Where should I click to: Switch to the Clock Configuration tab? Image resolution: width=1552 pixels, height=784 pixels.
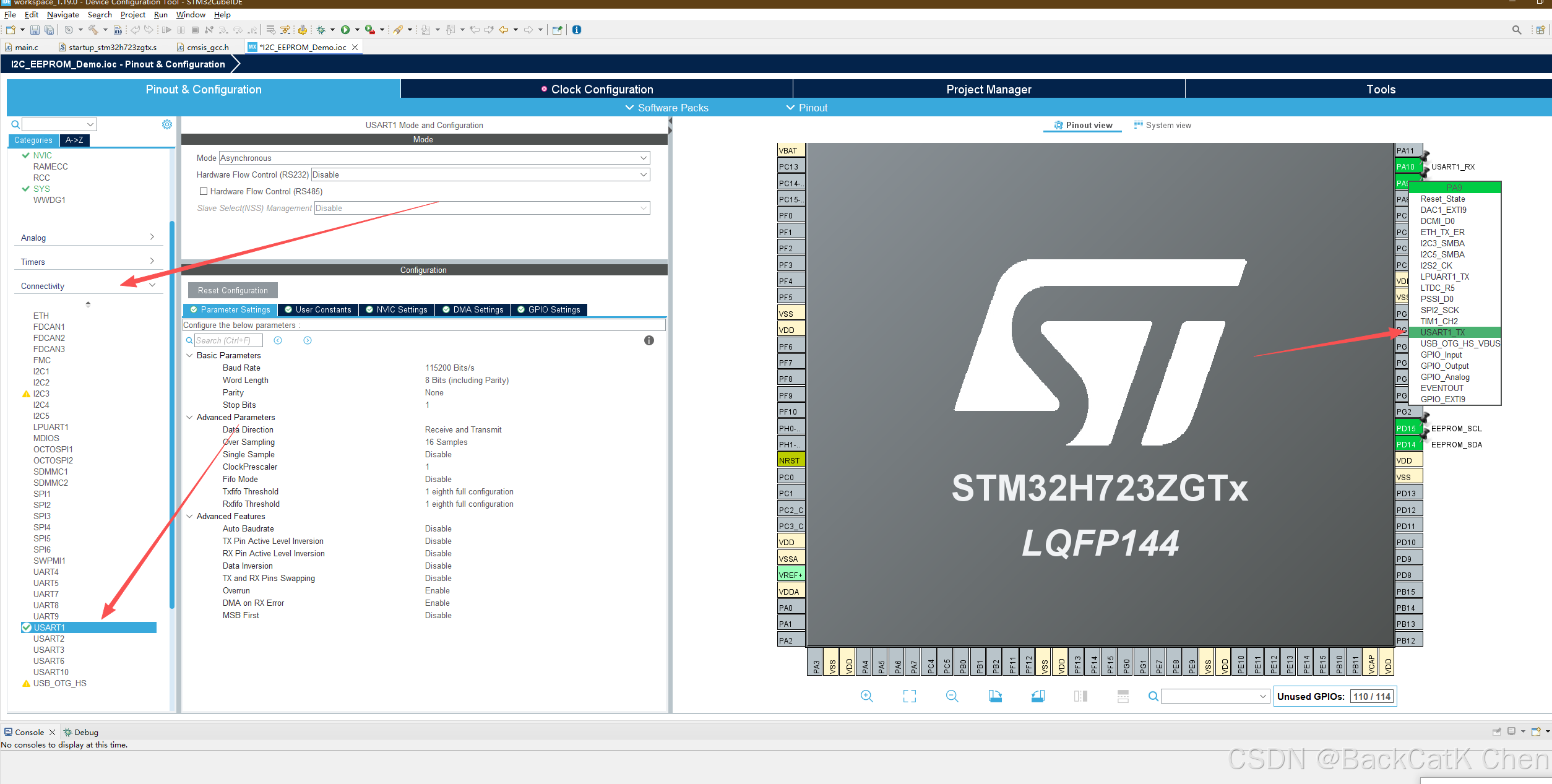click(x=597, y=89)
